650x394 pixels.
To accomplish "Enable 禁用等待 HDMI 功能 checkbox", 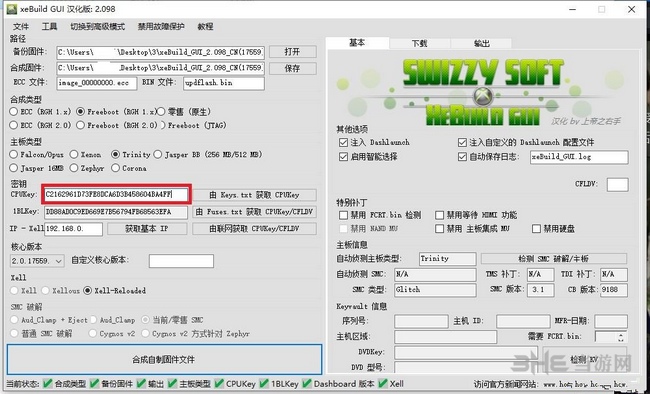I will click(x=439, y=215).
